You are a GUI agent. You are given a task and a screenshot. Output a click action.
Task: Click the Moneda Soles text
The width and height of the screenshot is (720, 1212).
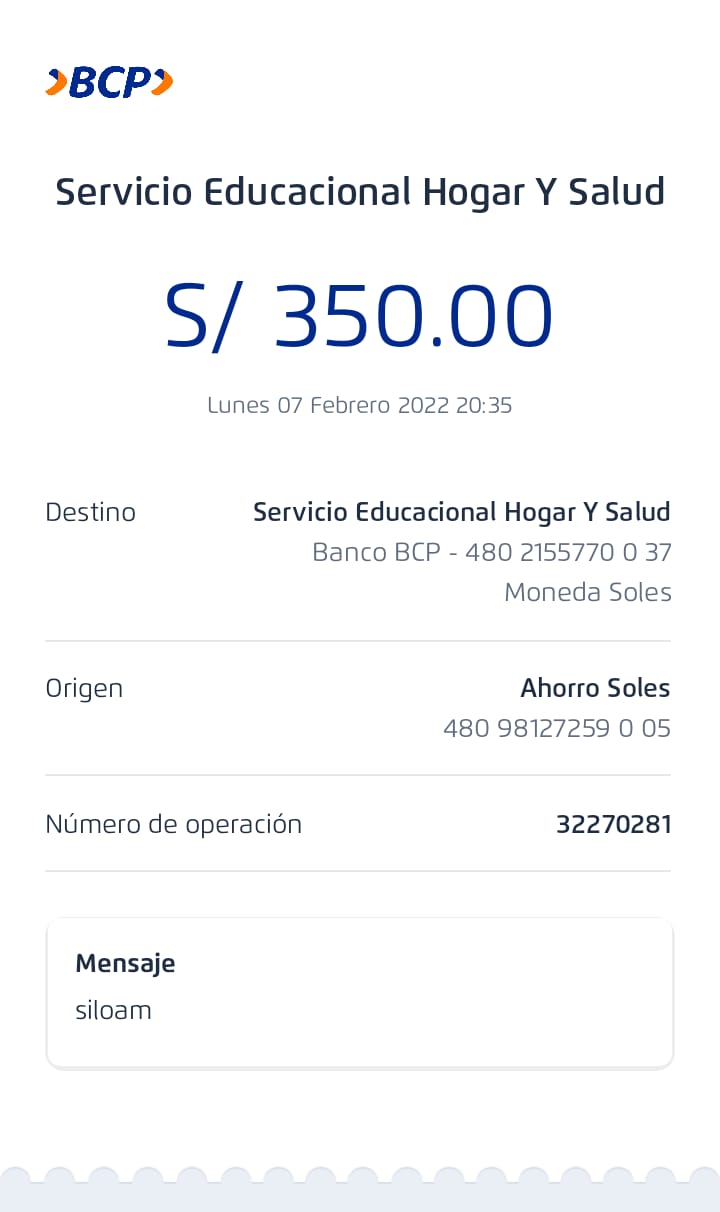tap(587, 592)
